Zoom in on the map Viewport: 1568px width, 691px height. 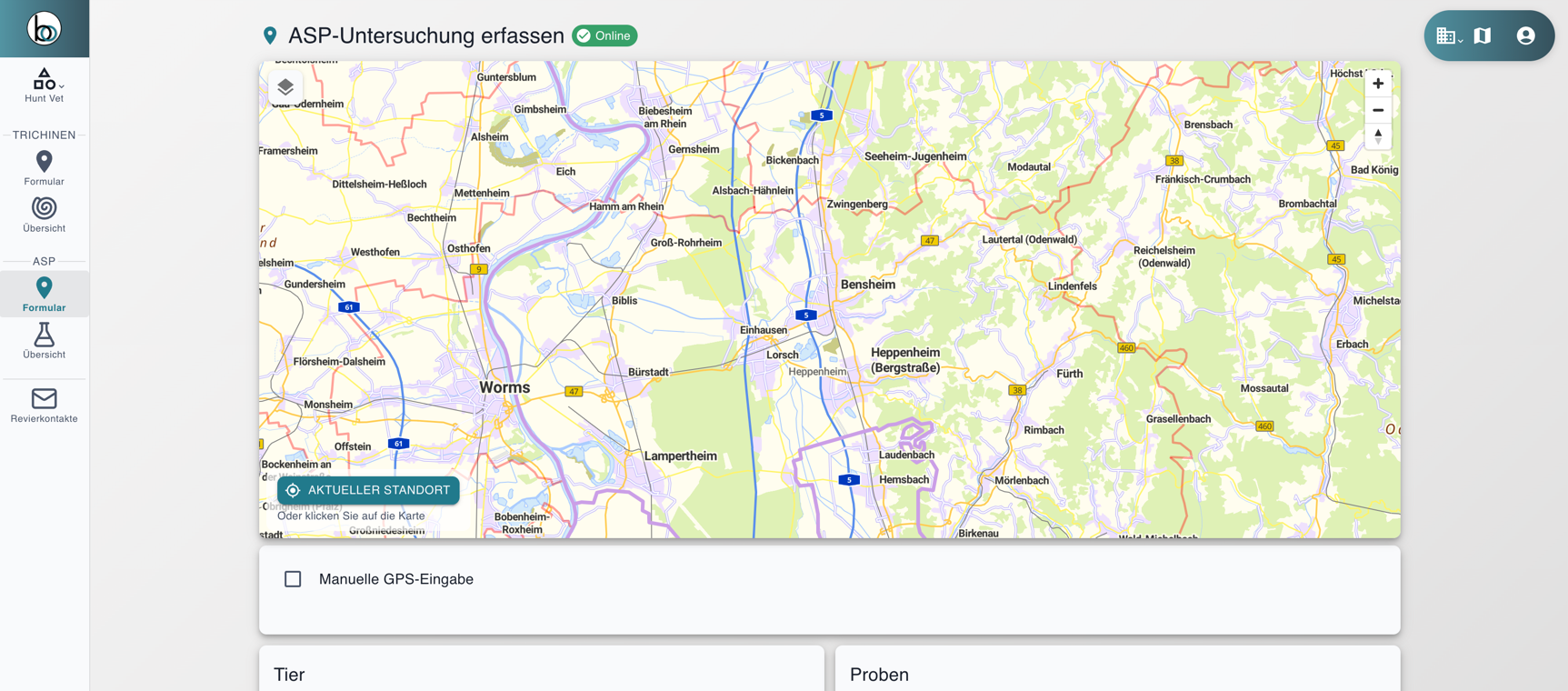1378,84
